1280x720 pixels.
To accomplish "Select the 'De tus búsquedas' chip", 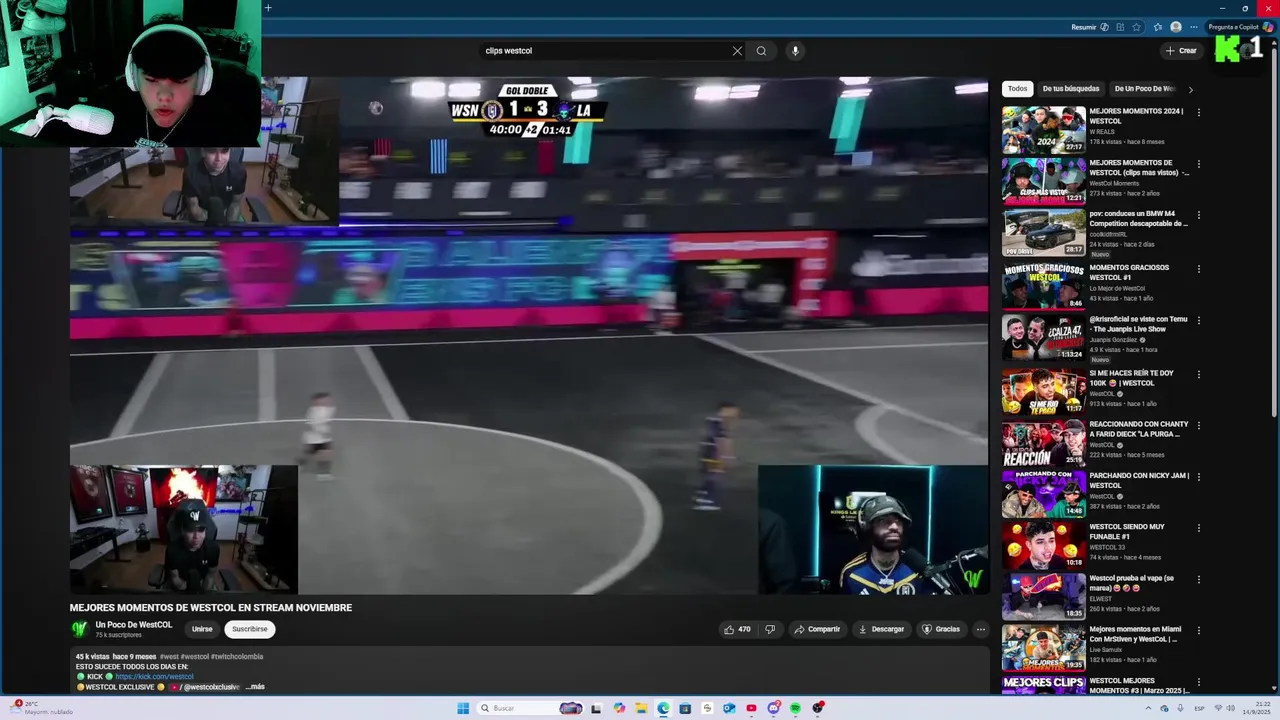I will point(1071,89).
